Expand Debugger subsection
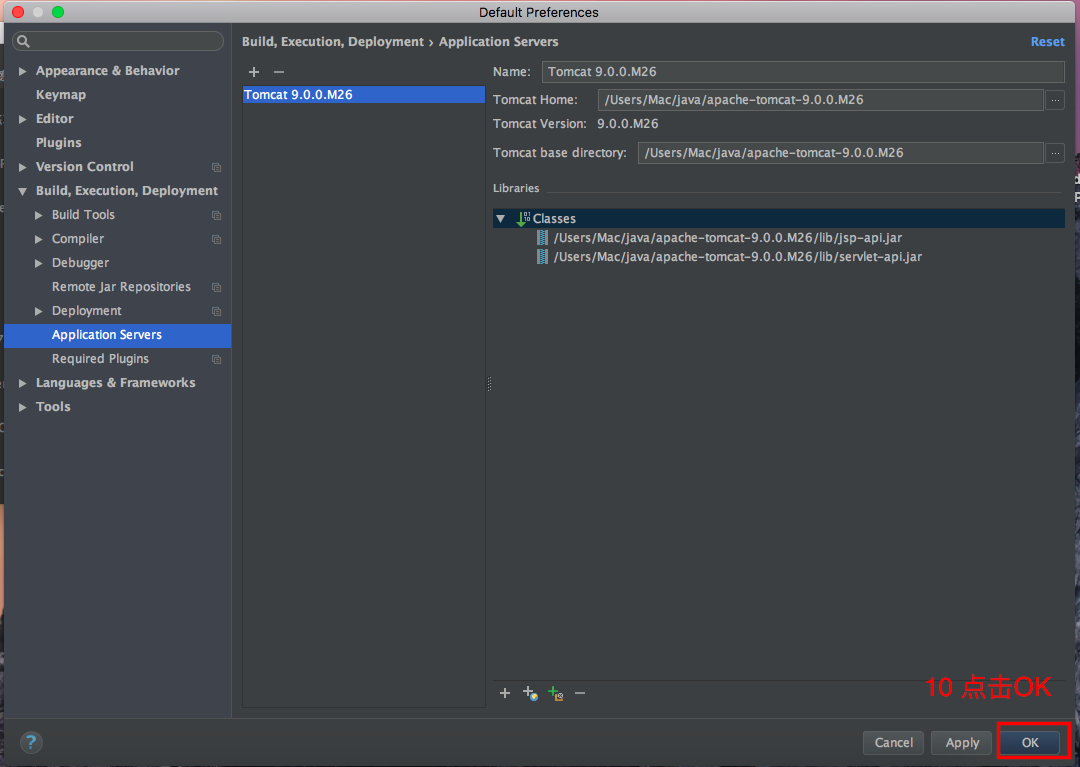 pyautogui.click(x=39, y=263)
